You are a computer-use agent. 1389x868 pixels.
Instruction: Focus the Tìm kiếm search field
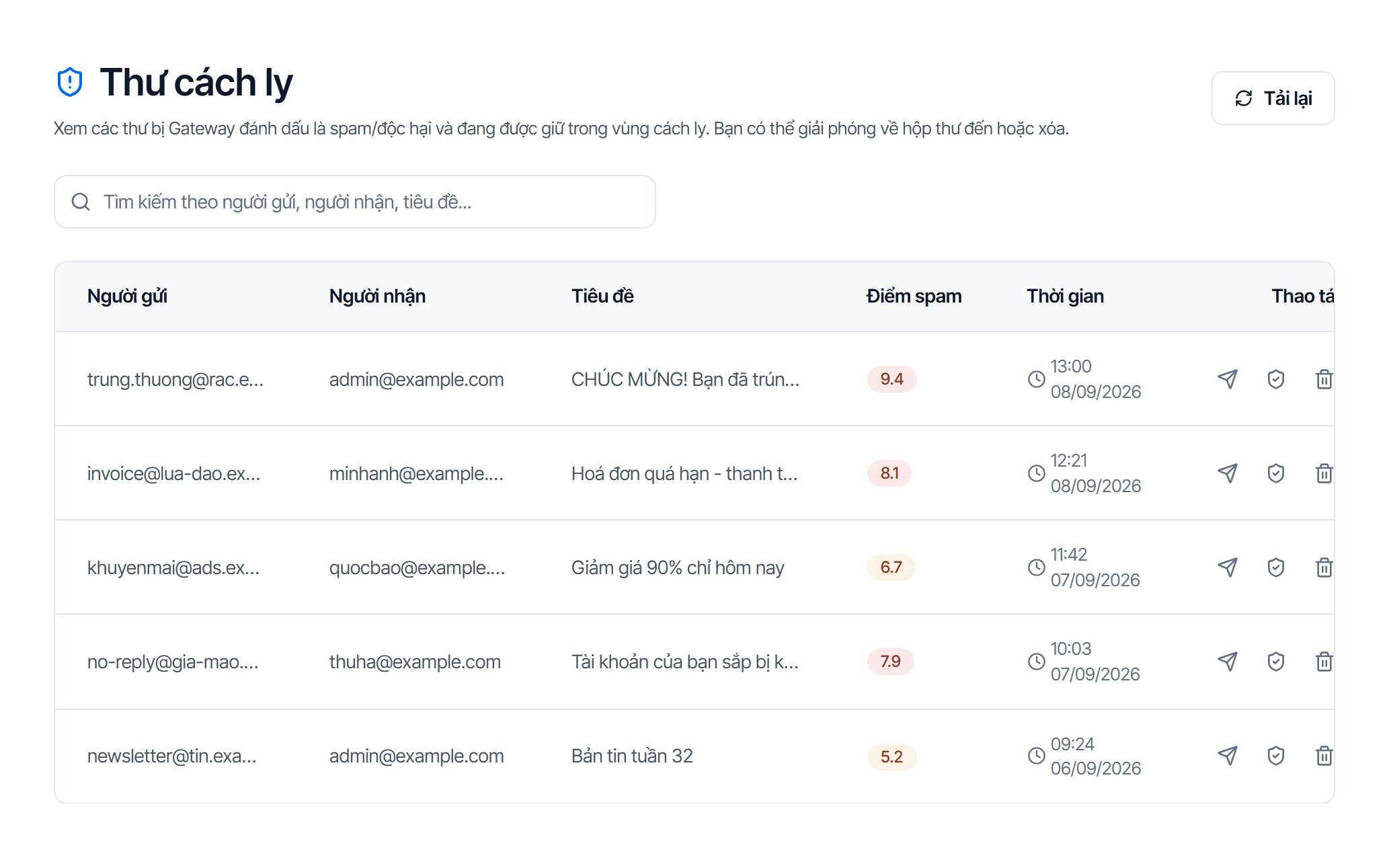pyautogui.click(x=355, y=202)
